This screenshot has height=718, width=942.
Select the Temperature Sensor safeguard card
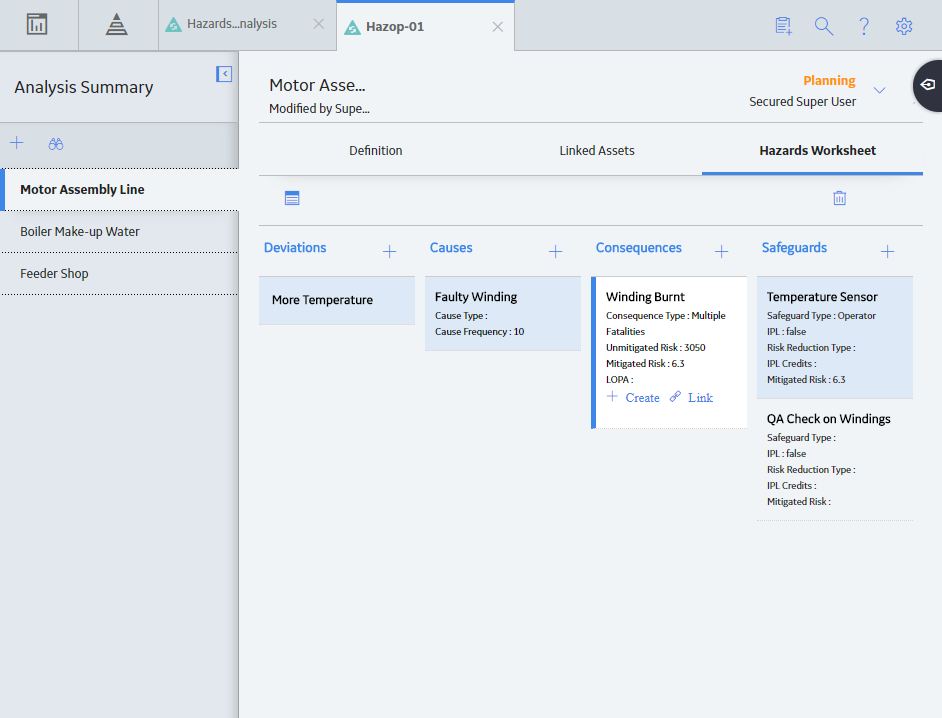pyautogui.click(x=835, y=337)
